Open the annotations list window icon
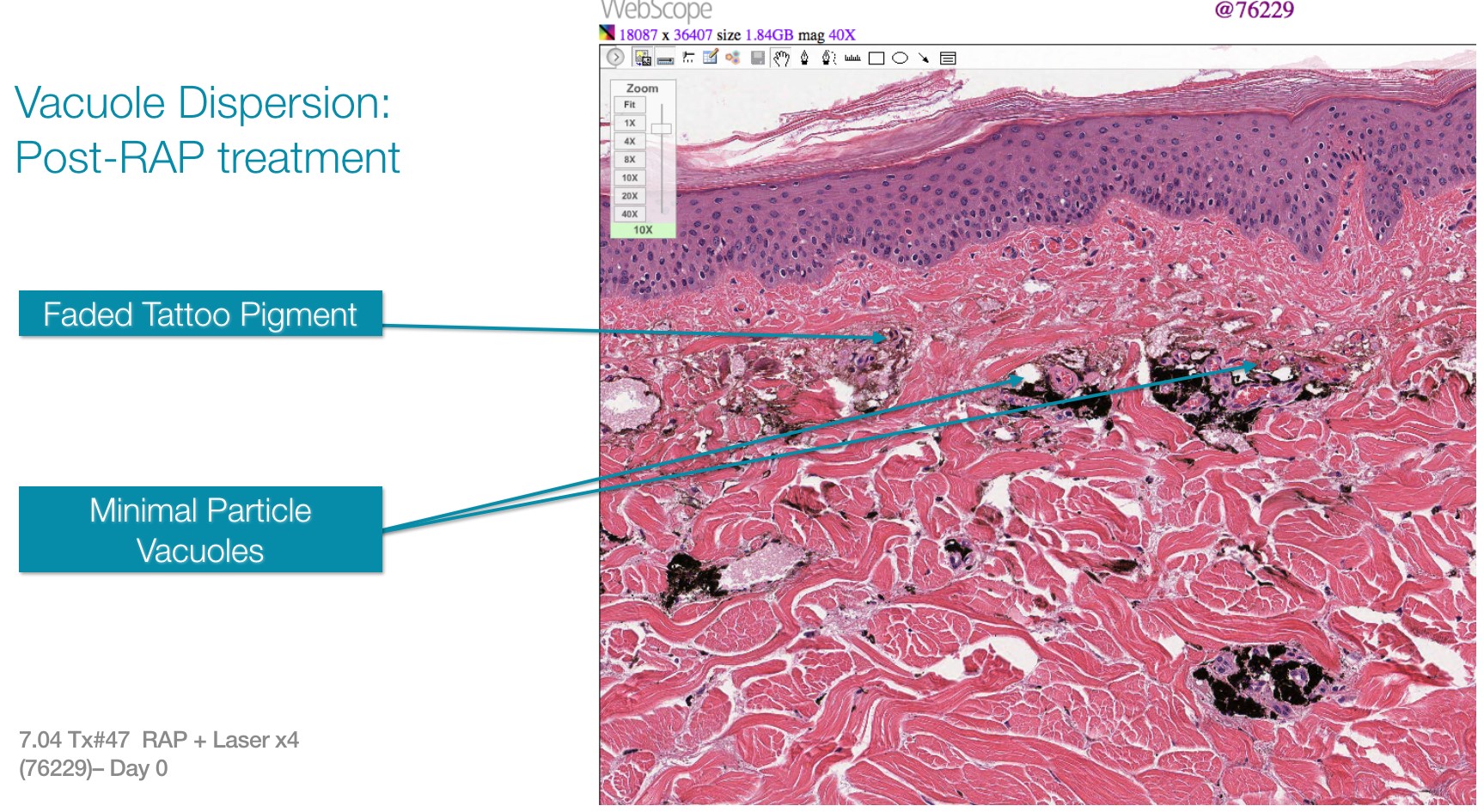 [x=948, y=58]
